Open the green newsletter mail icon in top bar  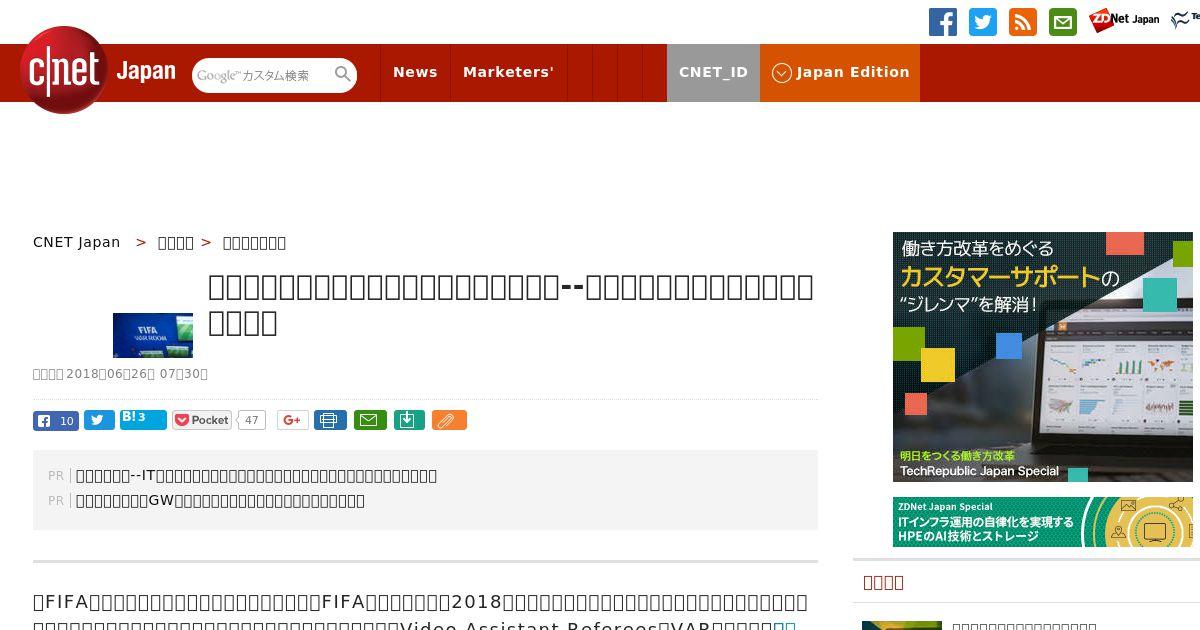pyautogui.click(x=1063, y=22)
